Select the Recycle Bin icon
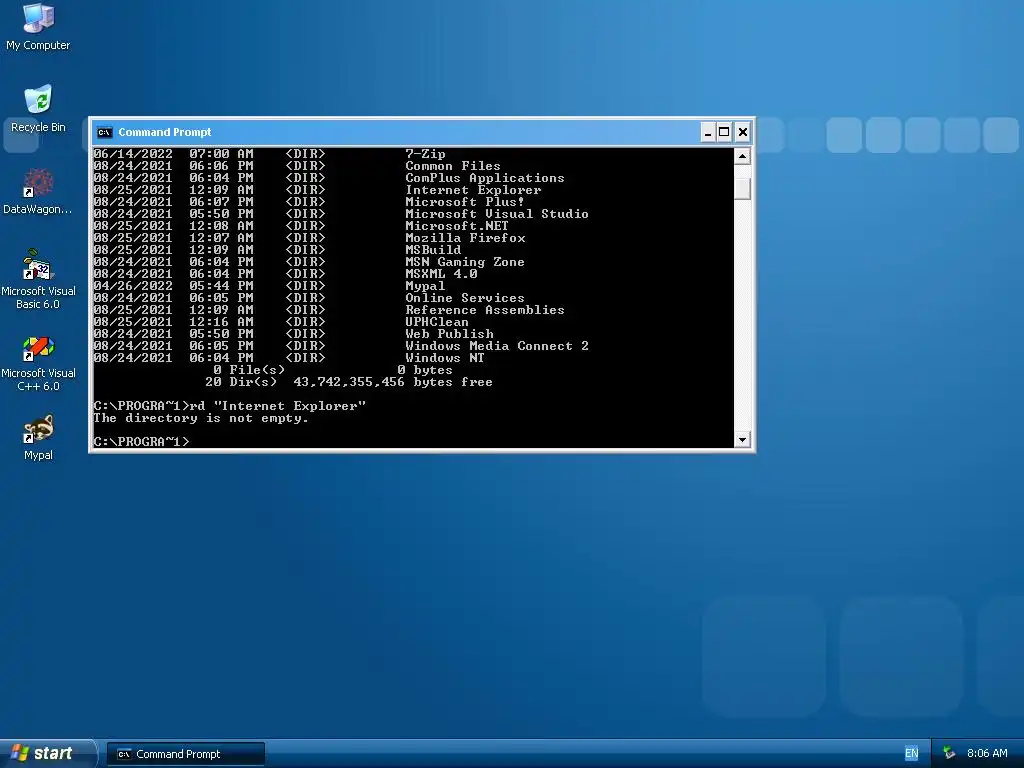 (x=38, y=108)
